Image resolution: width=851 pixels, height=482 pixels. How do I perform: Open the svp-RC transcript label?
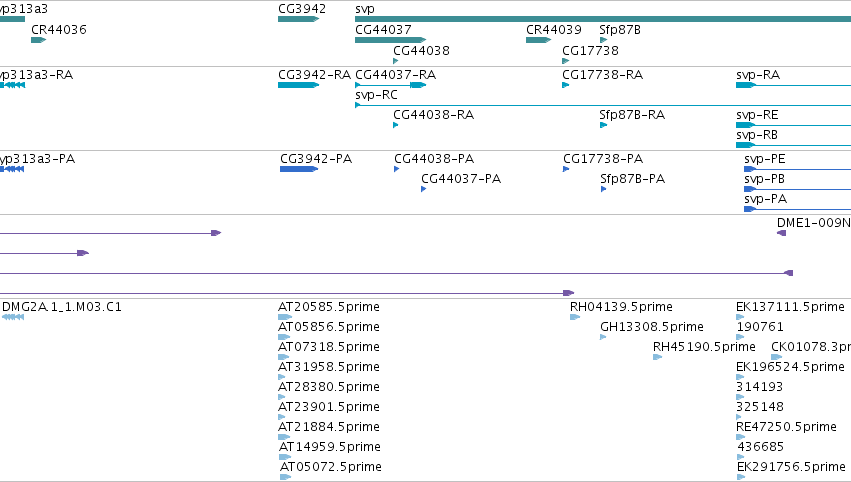click(x=376, y=94)
